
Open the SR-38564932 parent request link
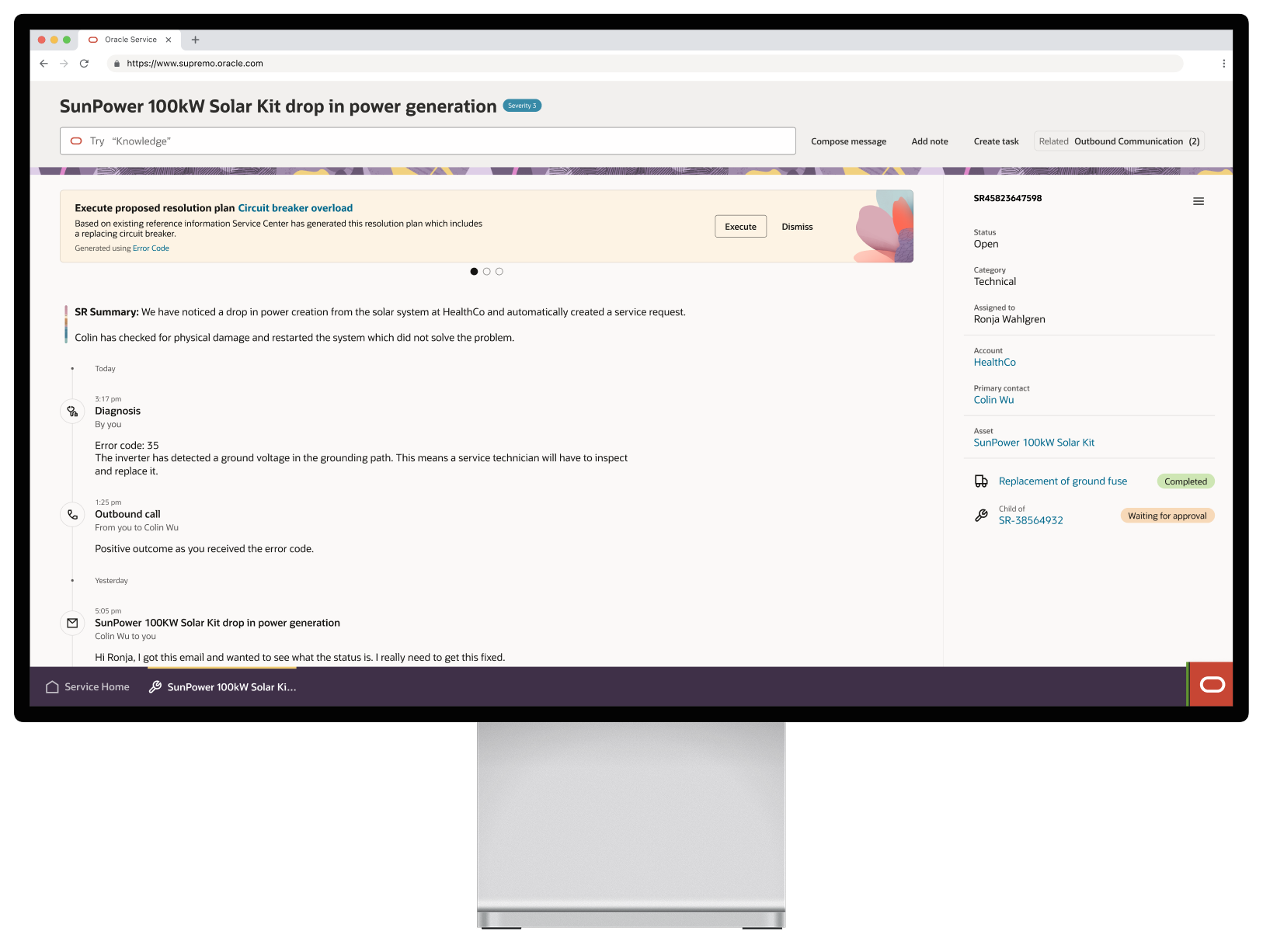(1031, 521)
